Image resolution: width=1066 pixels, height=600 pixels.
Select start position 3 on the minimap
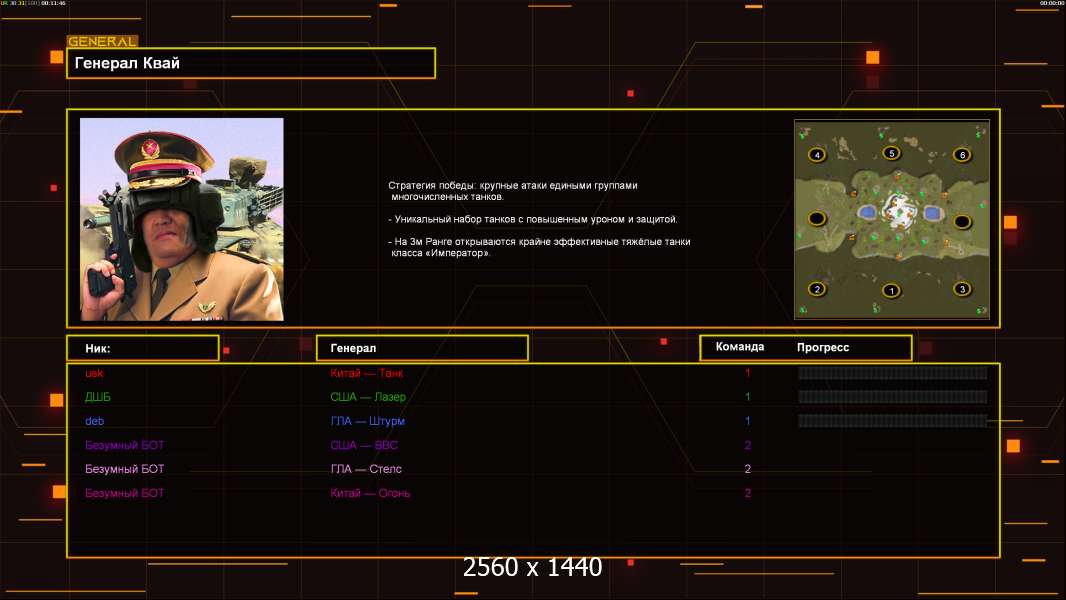(x=962, y=289)
